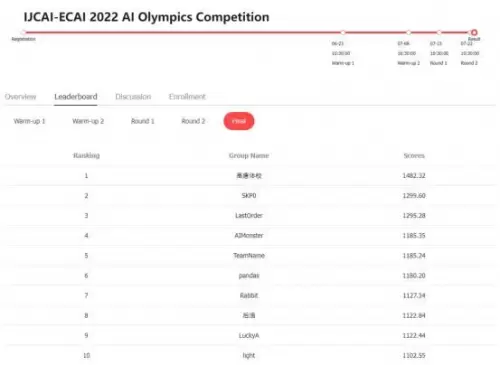500x365 pixels.
Task: Click the Warm-up 1 timeline marker
Action: 343,32
